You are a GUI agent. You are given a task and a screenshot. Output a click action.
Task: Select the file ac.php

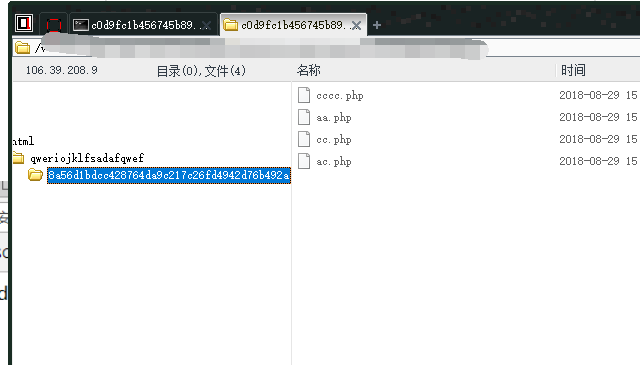click(x=333, y=162)
